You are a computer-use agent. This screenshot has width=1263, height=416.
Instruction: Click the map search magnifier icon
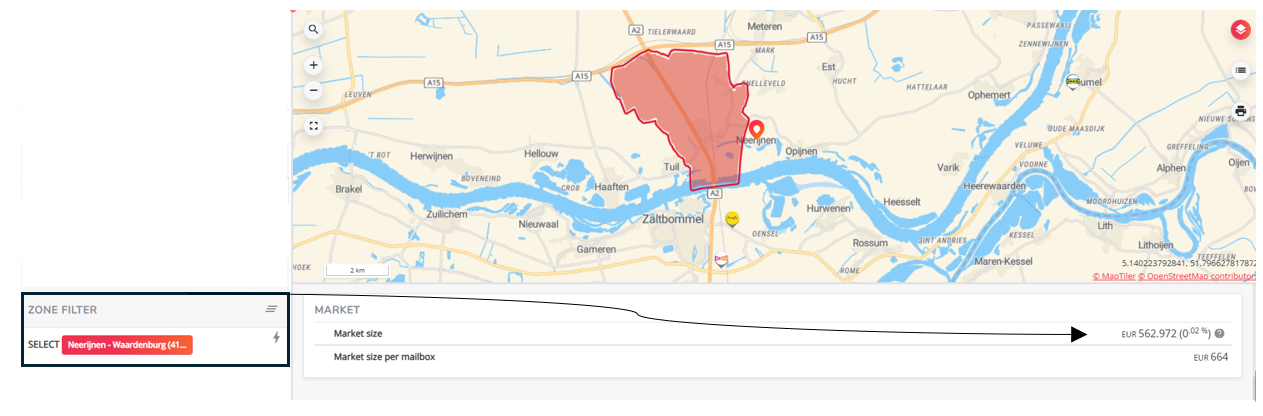coord(313,30)
